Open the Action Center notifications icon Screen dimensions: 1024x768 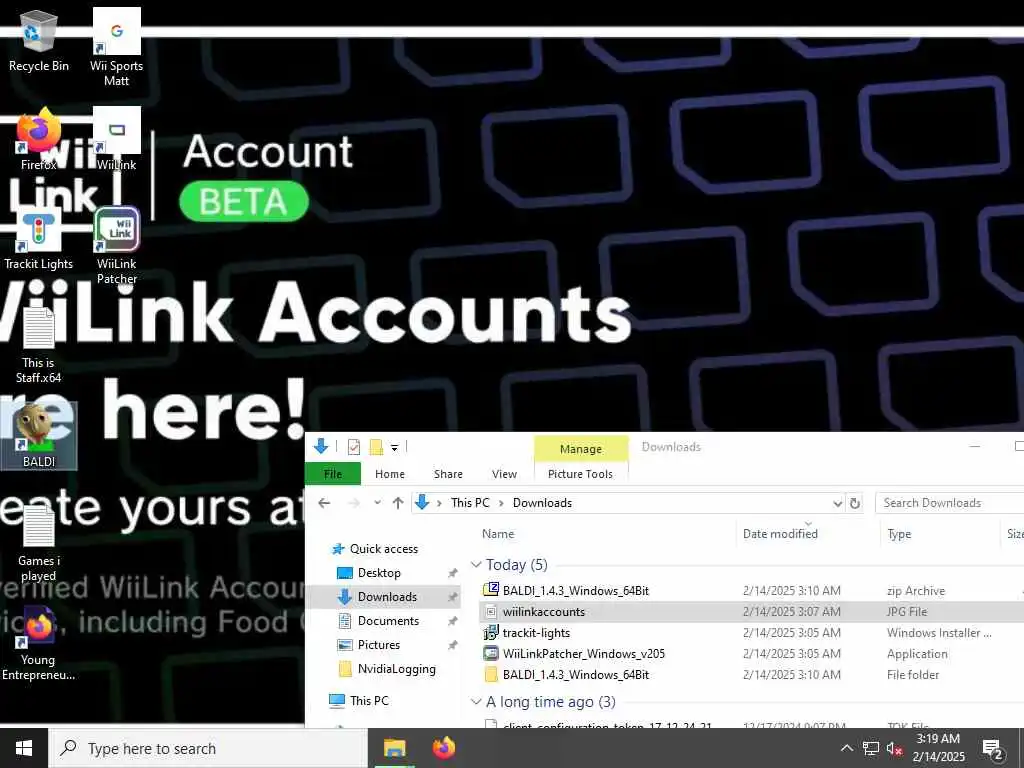pyautogui.click(x=993, y=749)
